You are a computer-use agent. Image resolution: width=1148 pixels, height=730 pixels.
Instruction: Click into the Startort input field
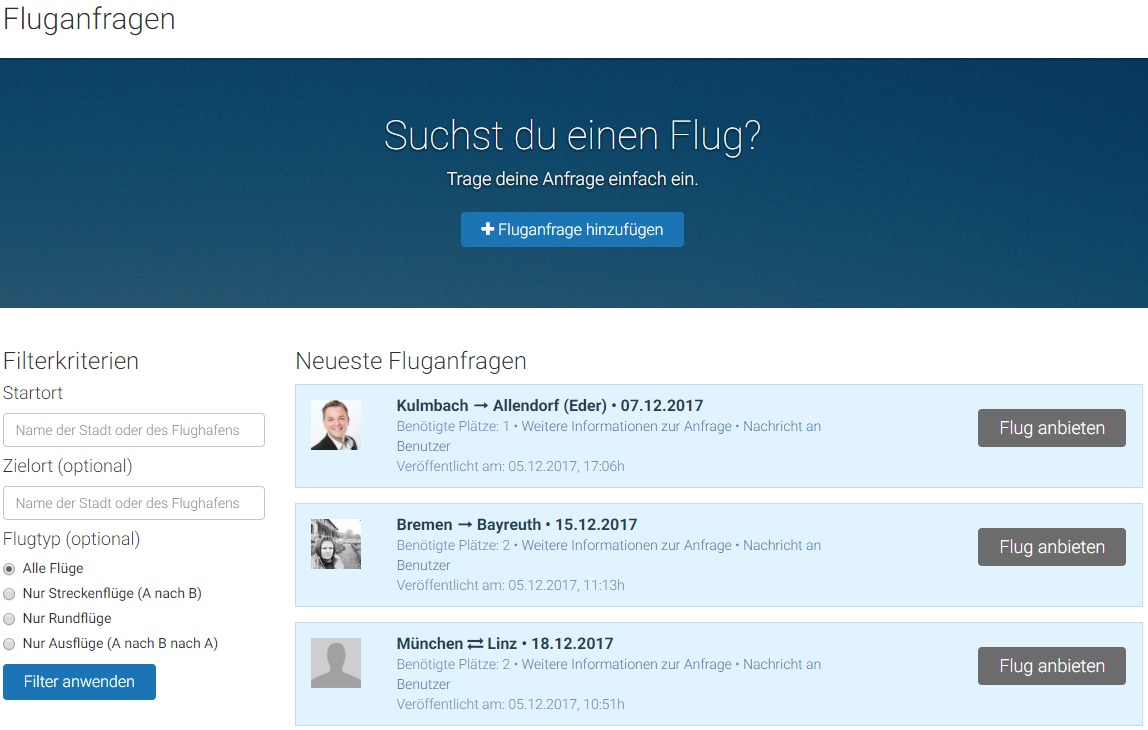coord(133,429)
